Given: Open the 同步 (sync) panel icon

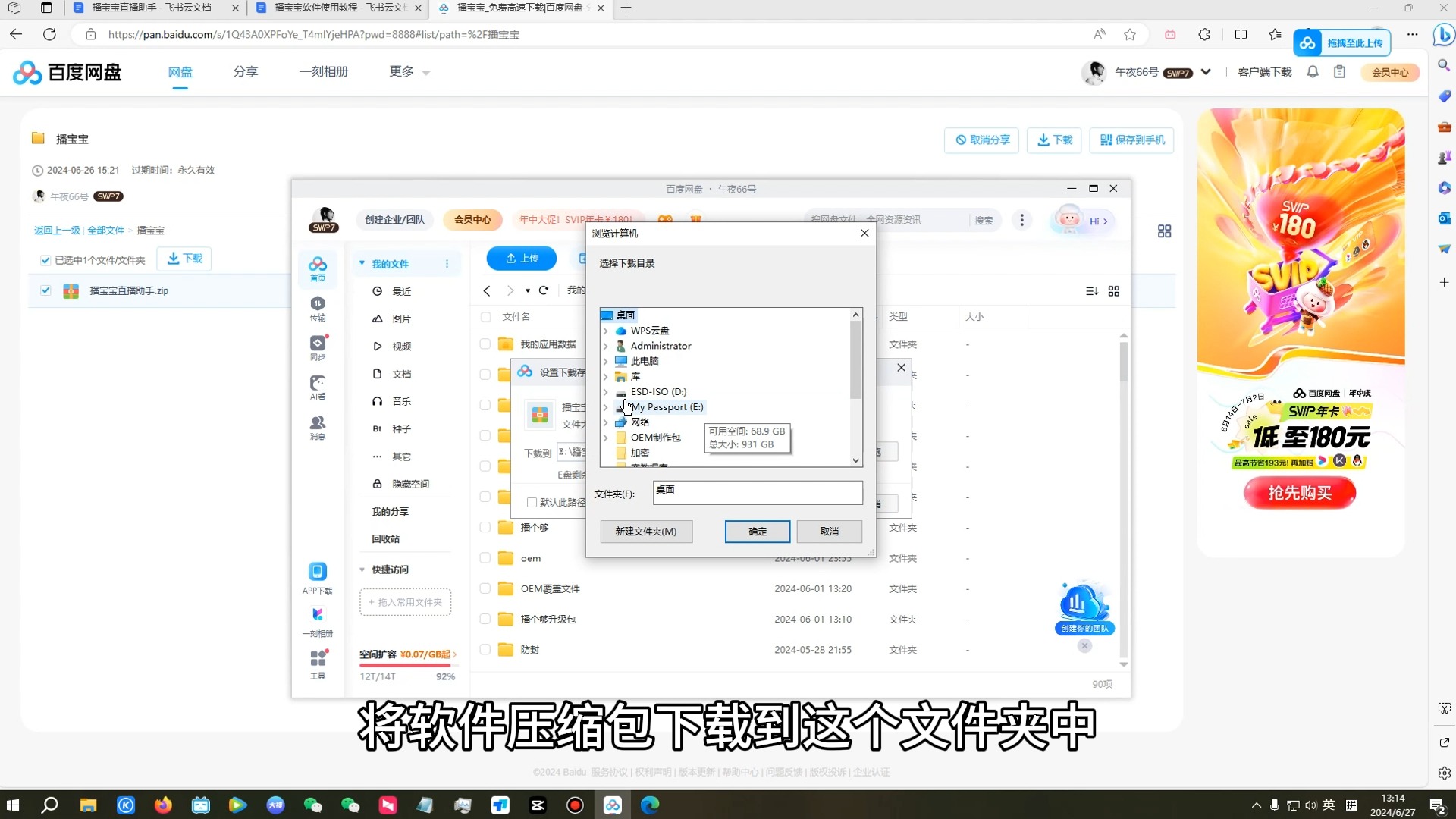Looking at the screenshot, I should click(x=318, y=345).
